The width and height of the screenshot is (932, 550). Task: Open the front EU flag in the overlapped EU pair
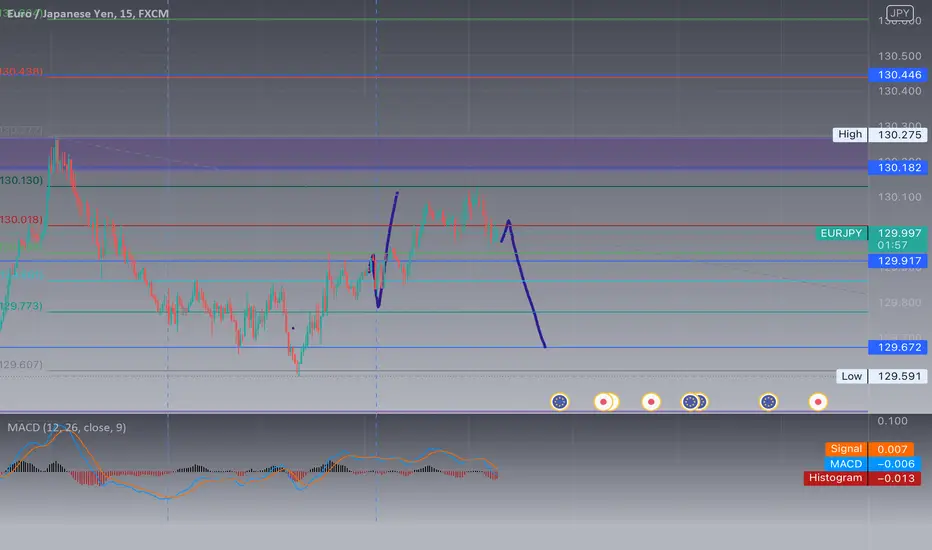tap(689, 402)
